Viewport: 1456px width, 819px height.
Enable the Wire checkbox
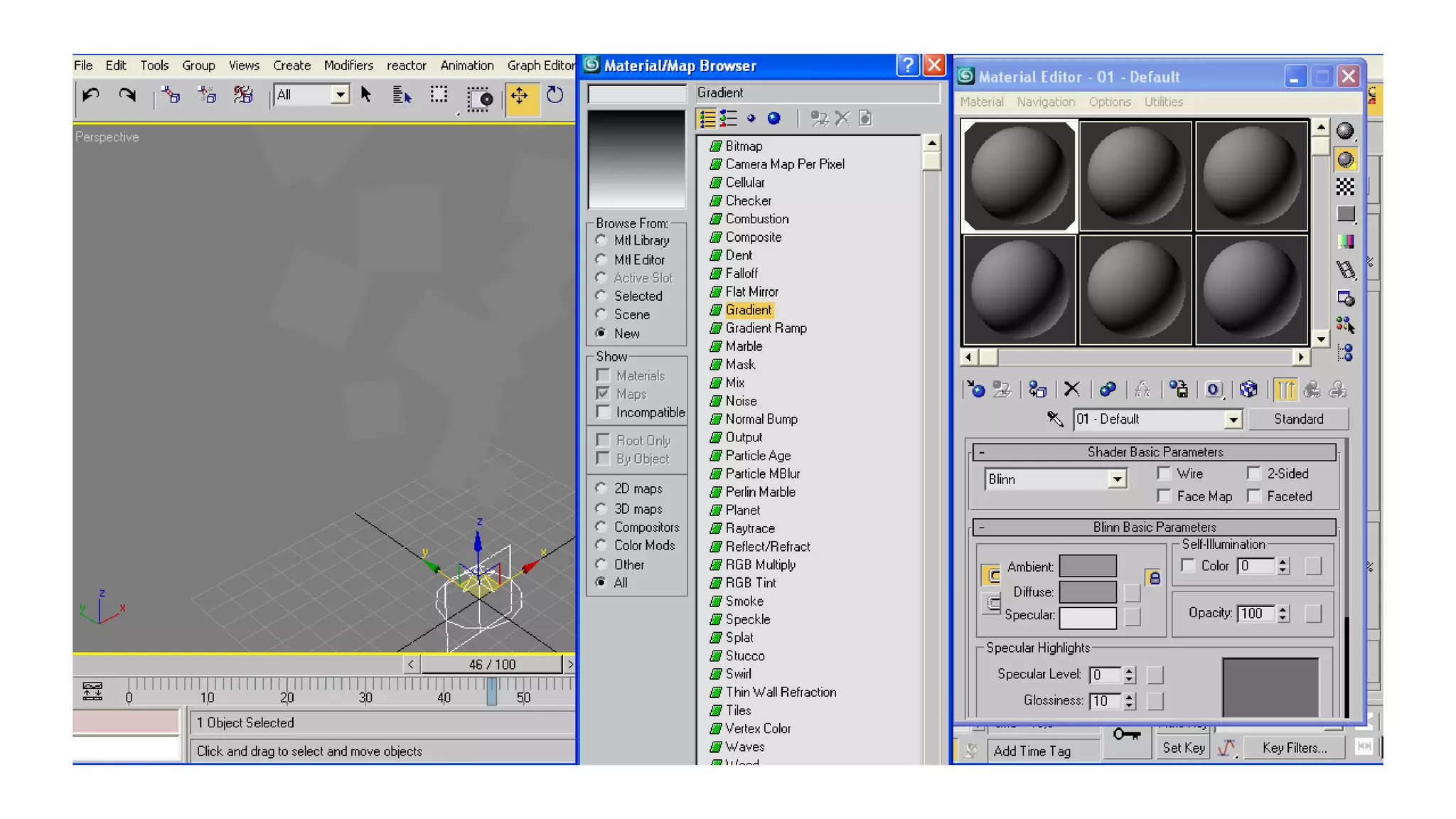tap(1164, 473)
